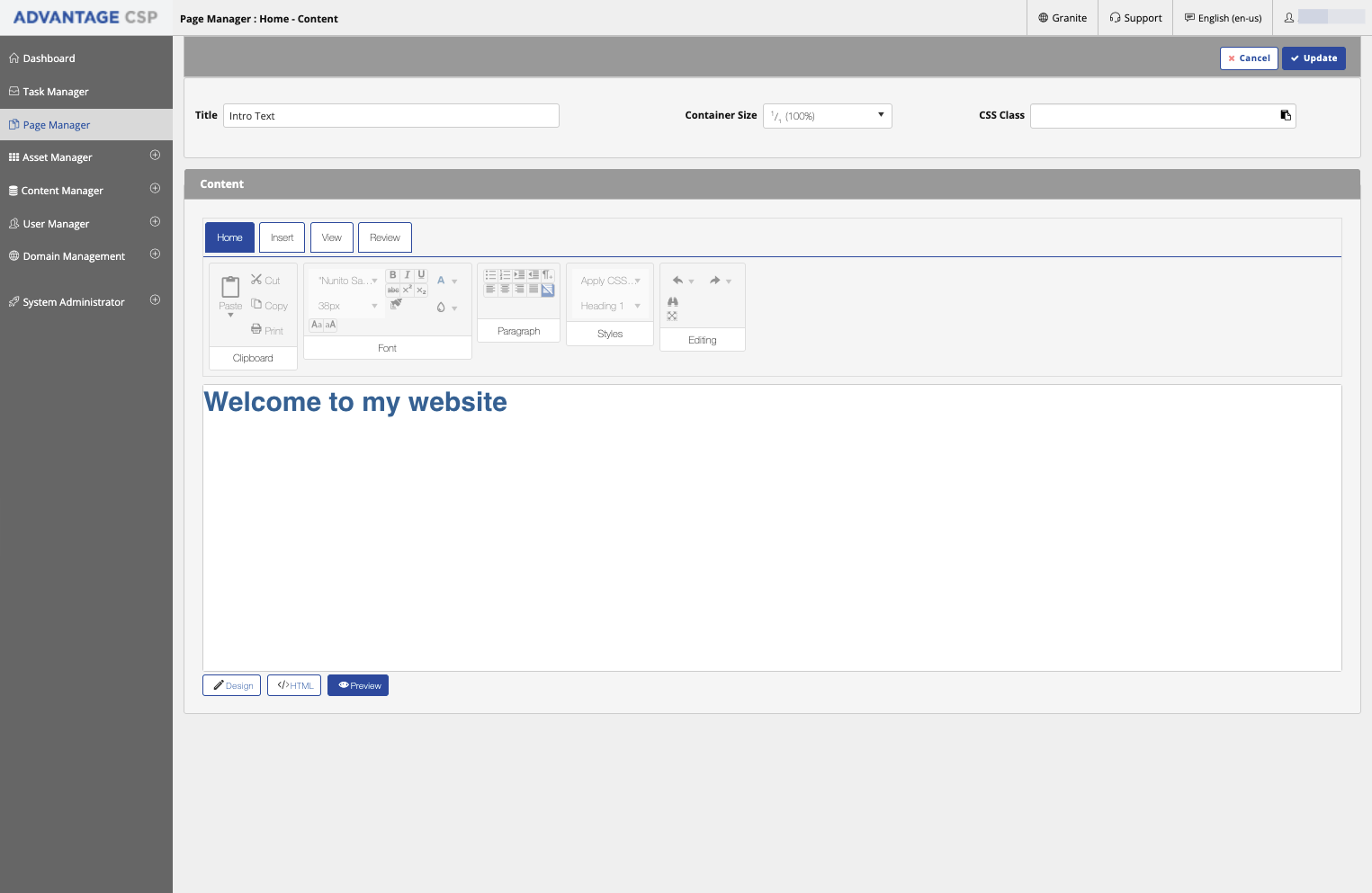The width and height of the screenshot is (1372, 893).
Task: Click the background color droplet swatch
Action: [x=441, y=307]
